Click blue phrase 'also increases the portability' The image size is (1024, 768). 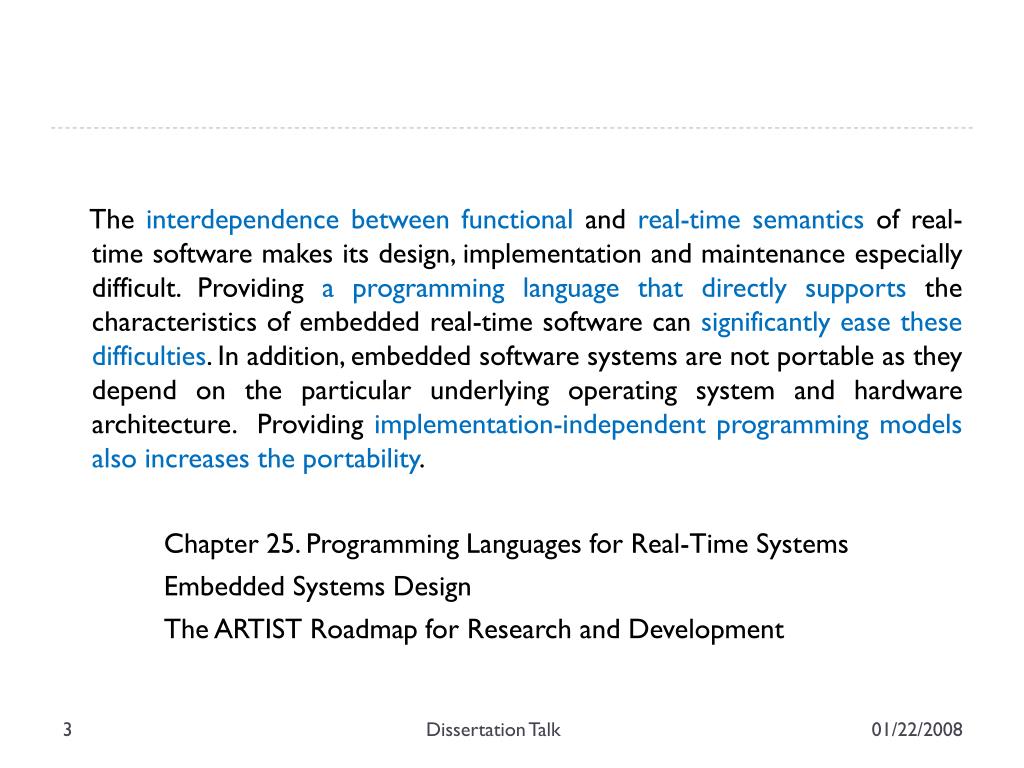pyautogui.click(x=255, y=459)
